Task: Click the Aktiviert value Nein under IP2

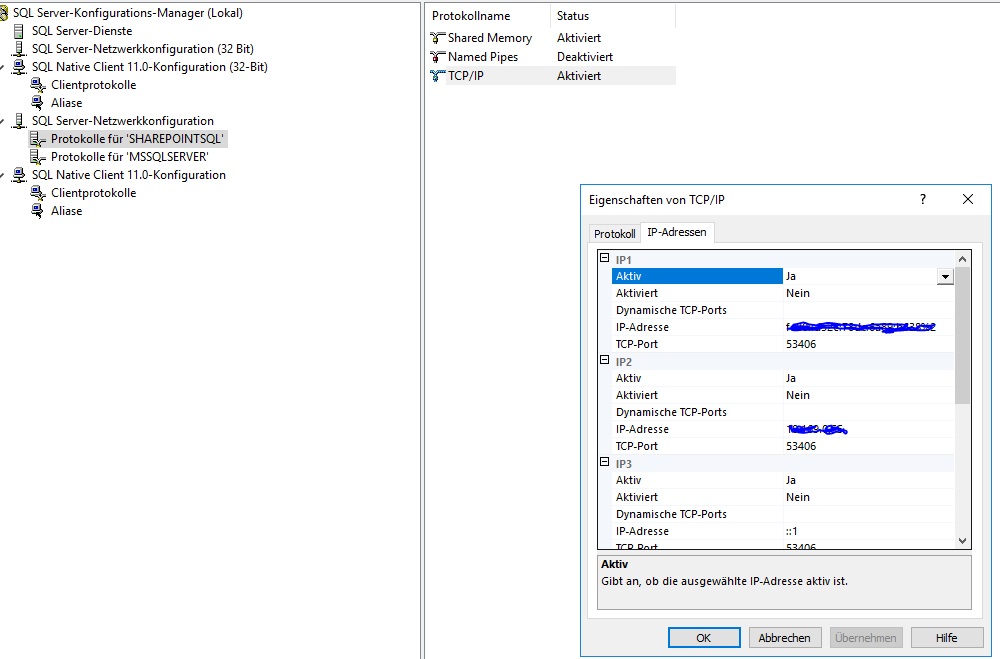Action: tap(798, 395)
